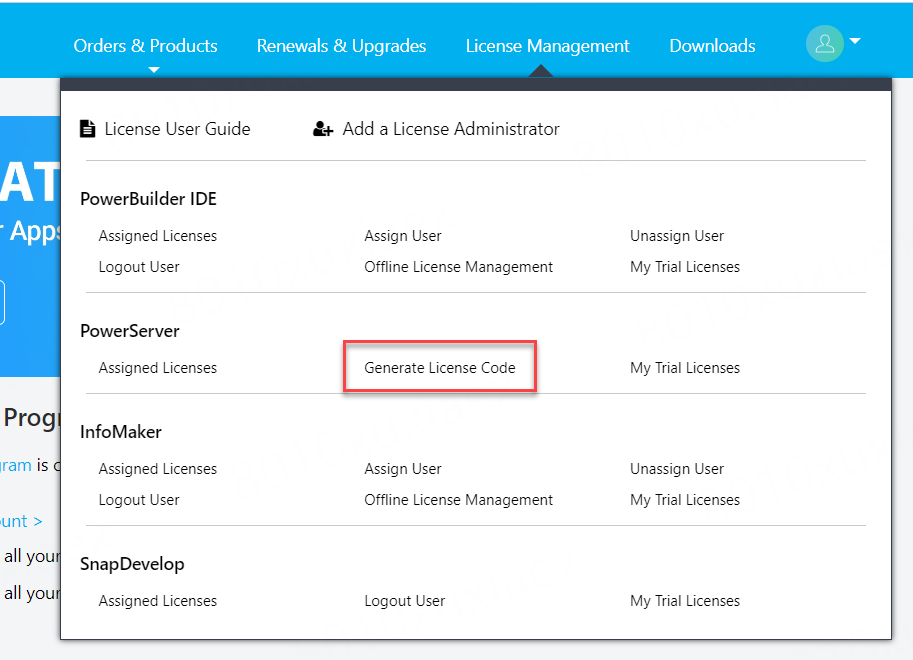The height and width of the screenshot is (660, 913).
Task: Click Logout User under InfoMaker
Action: click(139, 500)
